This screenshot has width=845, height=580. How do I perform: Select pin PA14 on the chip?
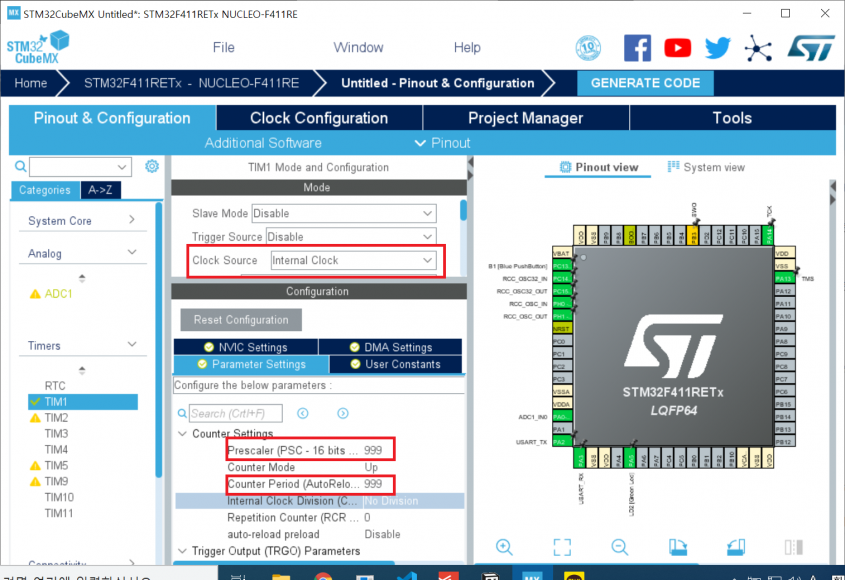click(768, 235)
